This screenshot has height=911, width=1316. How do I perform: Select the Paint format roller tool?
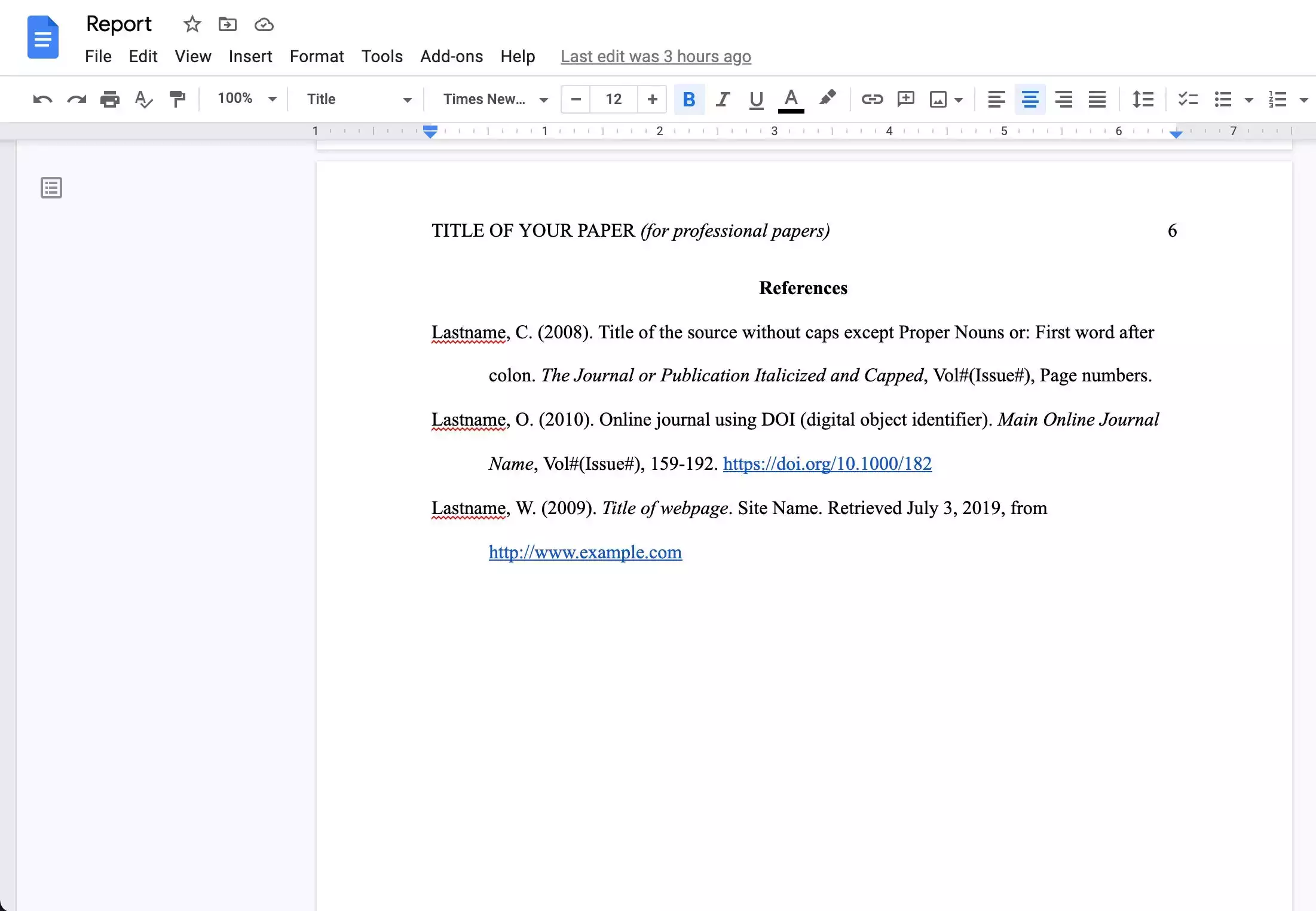(177, 99)
